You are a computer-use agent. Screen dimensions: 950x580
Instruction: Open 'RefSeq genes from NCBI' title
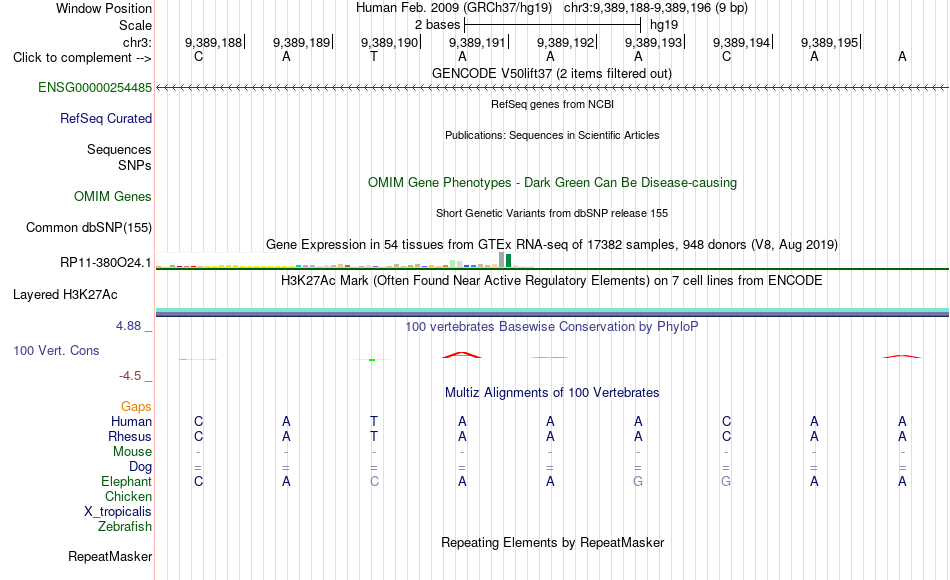(552, 104)
